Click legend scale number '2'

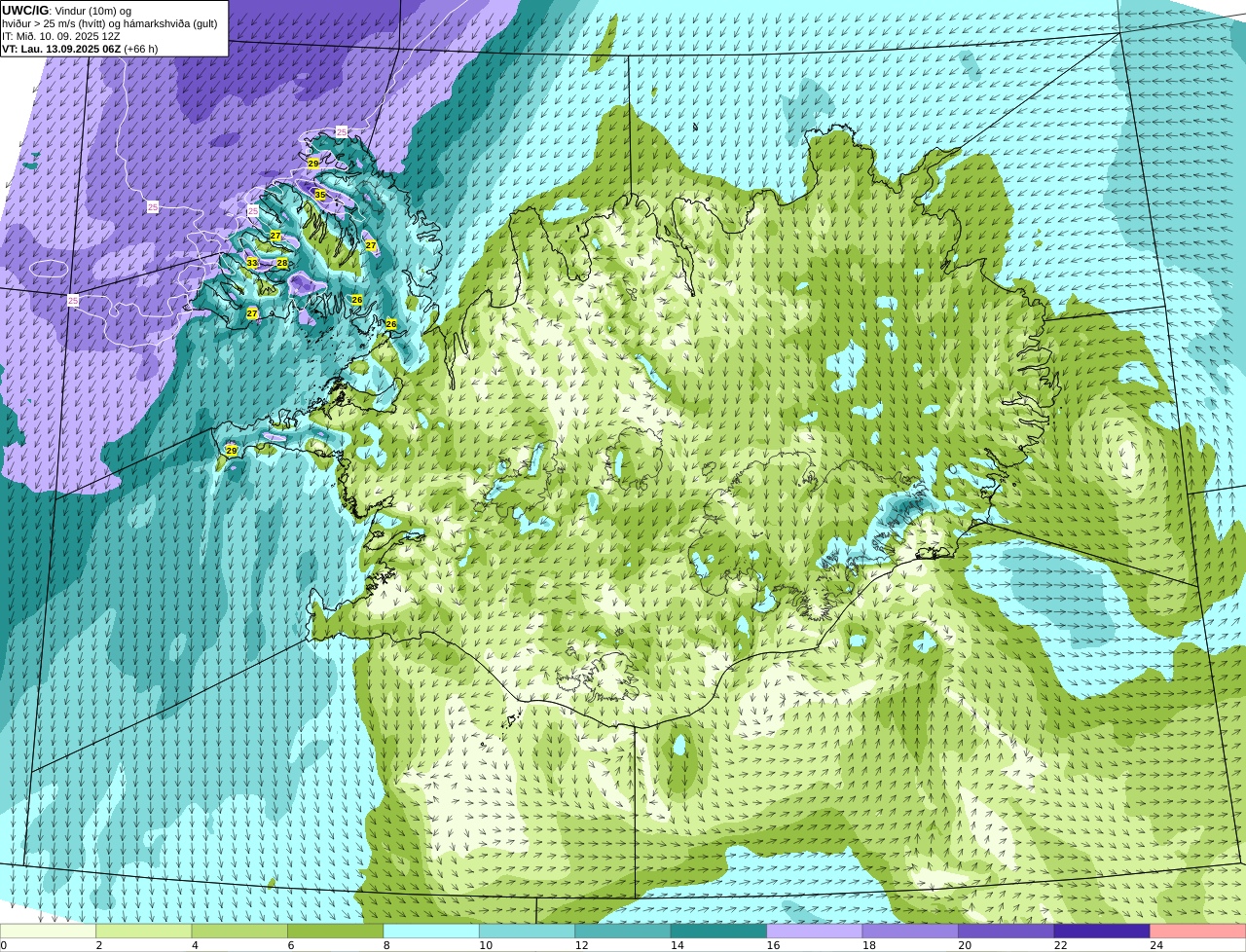98,945
